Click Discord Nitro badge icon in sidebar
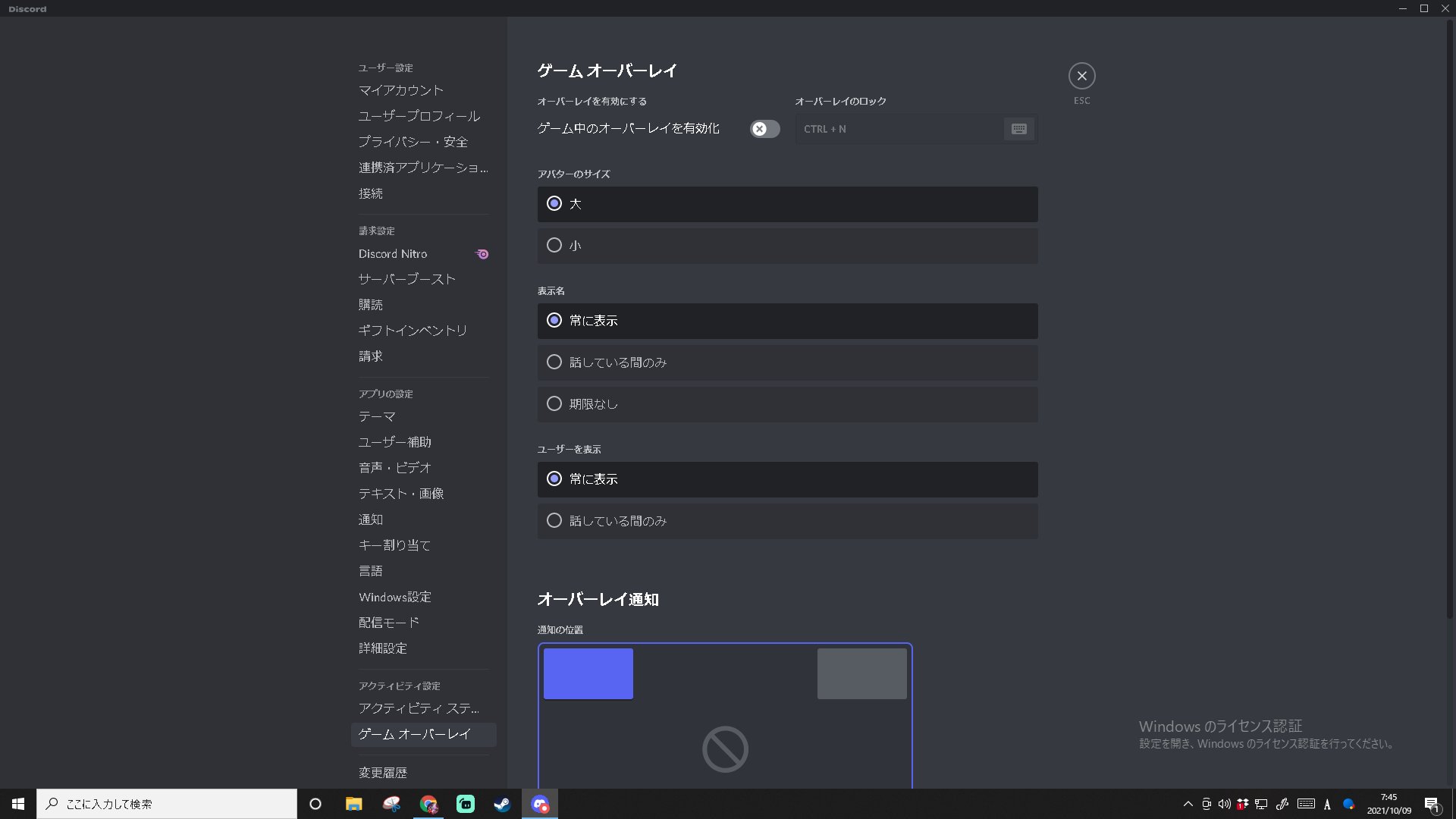The image size is (1456, 819). click(x=482, y=254)
